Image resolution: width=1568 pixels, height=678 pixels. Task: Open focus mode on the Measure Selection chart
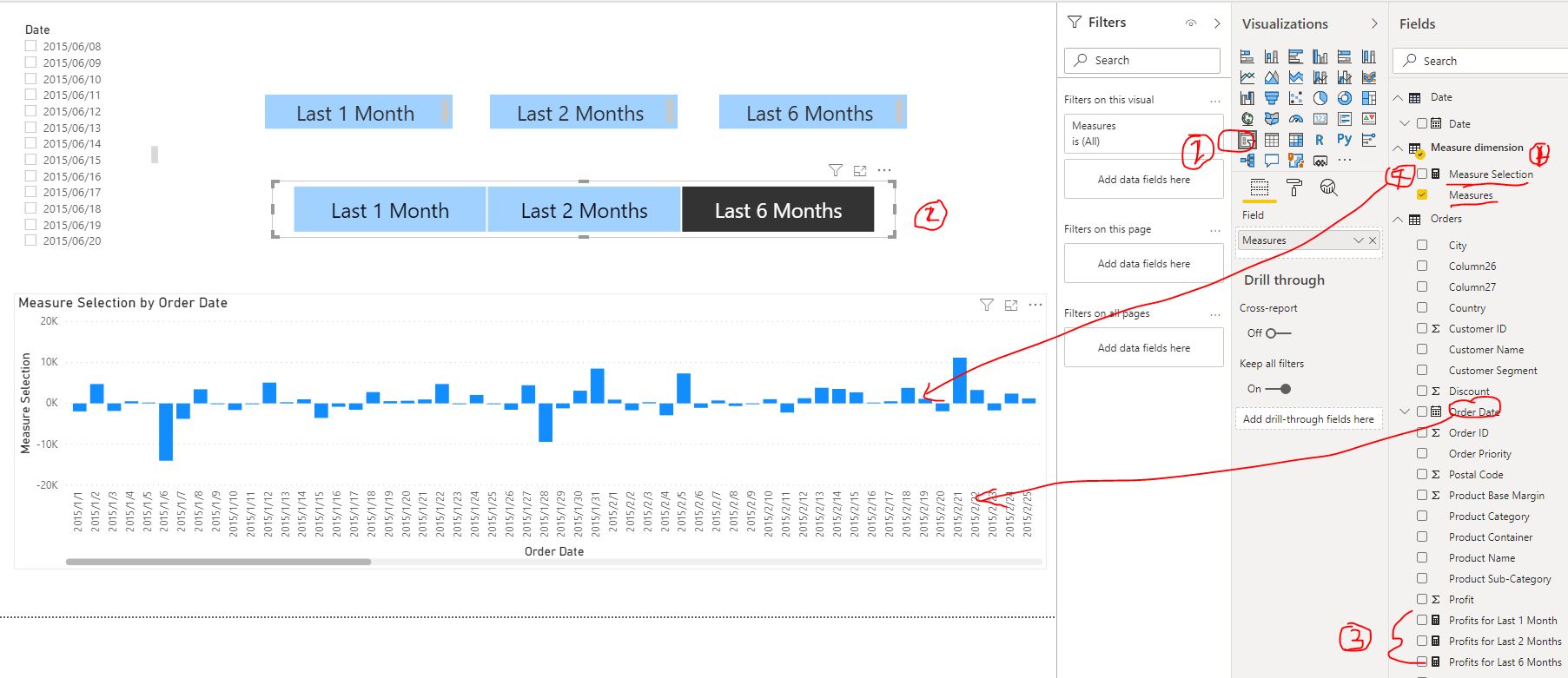tap(1011, 305)
